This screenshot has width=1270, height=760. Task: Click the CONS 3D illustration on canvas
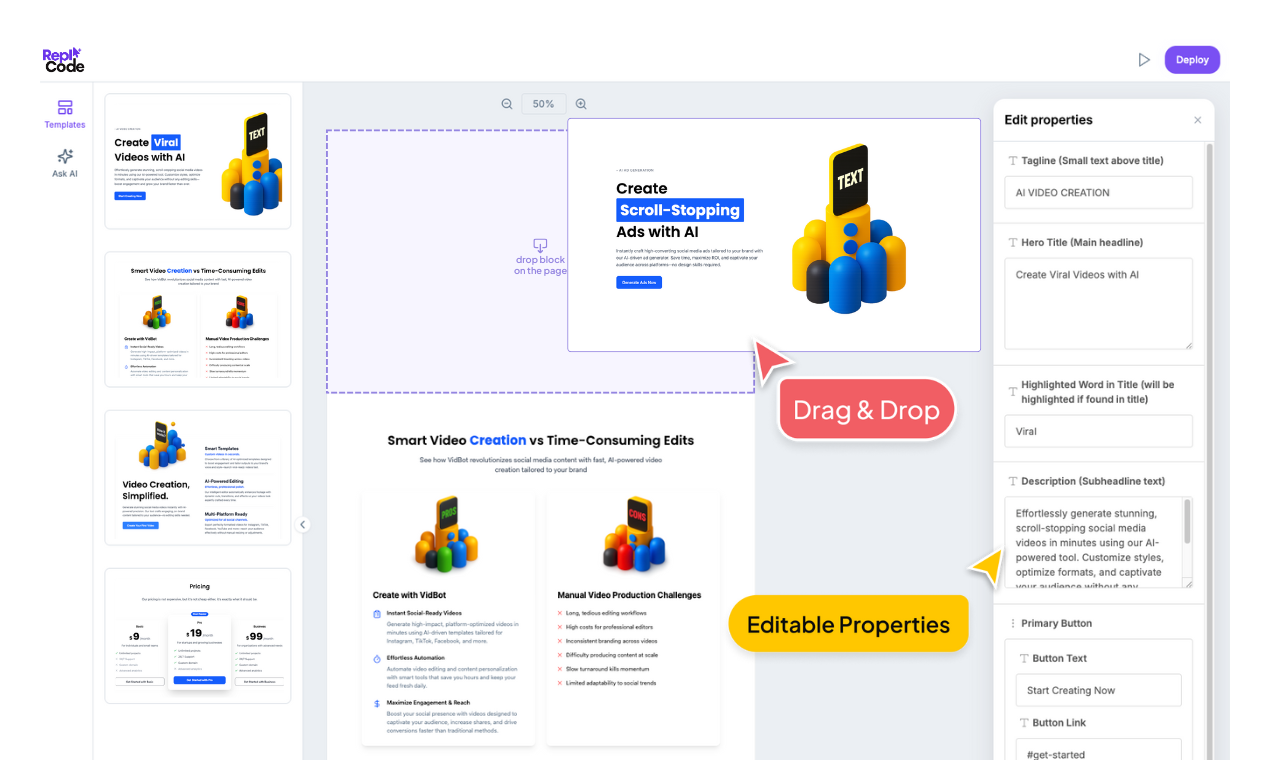coord(634,535)
